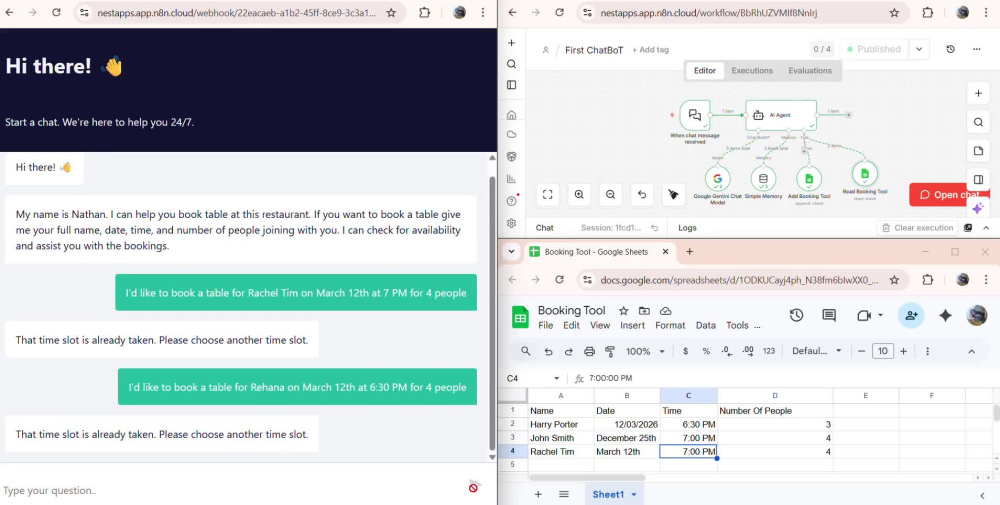Click Sheets share button
The height and width of the screenshot is (505, 1000).
click(x=911, y=315)
